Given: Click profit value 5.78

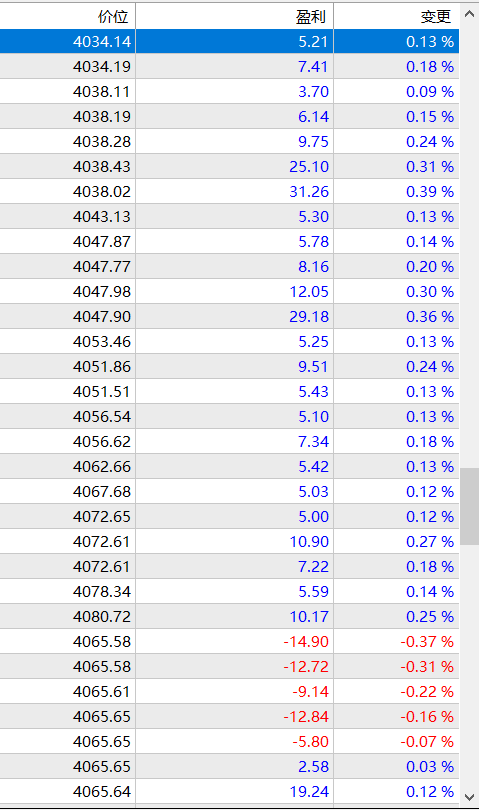Looking at the screenshot, I should (313, 242).
